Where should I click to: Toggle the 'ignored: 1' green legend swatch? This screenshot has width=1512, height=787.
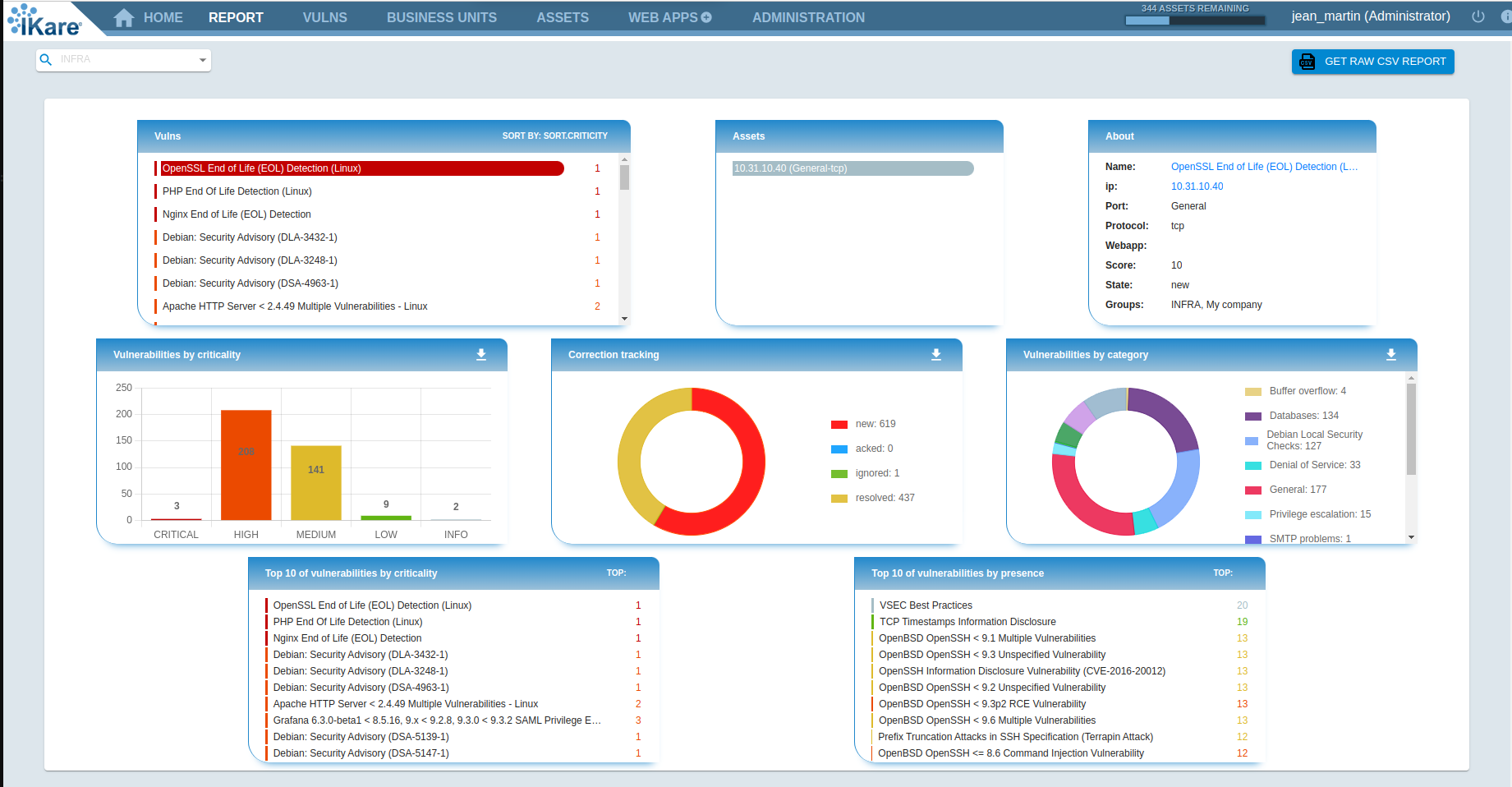coord(839,474)
